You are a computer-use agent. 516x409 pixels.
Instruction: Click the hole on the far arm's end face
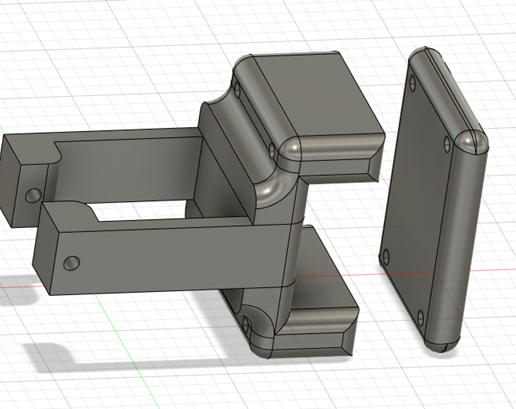point(34,195)
